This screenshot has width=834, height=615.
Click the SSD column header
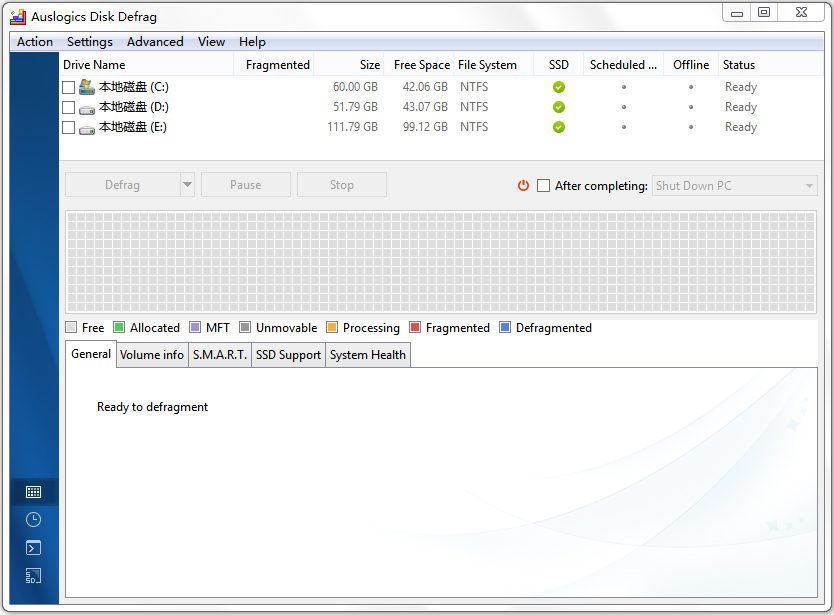coord(558,64)
